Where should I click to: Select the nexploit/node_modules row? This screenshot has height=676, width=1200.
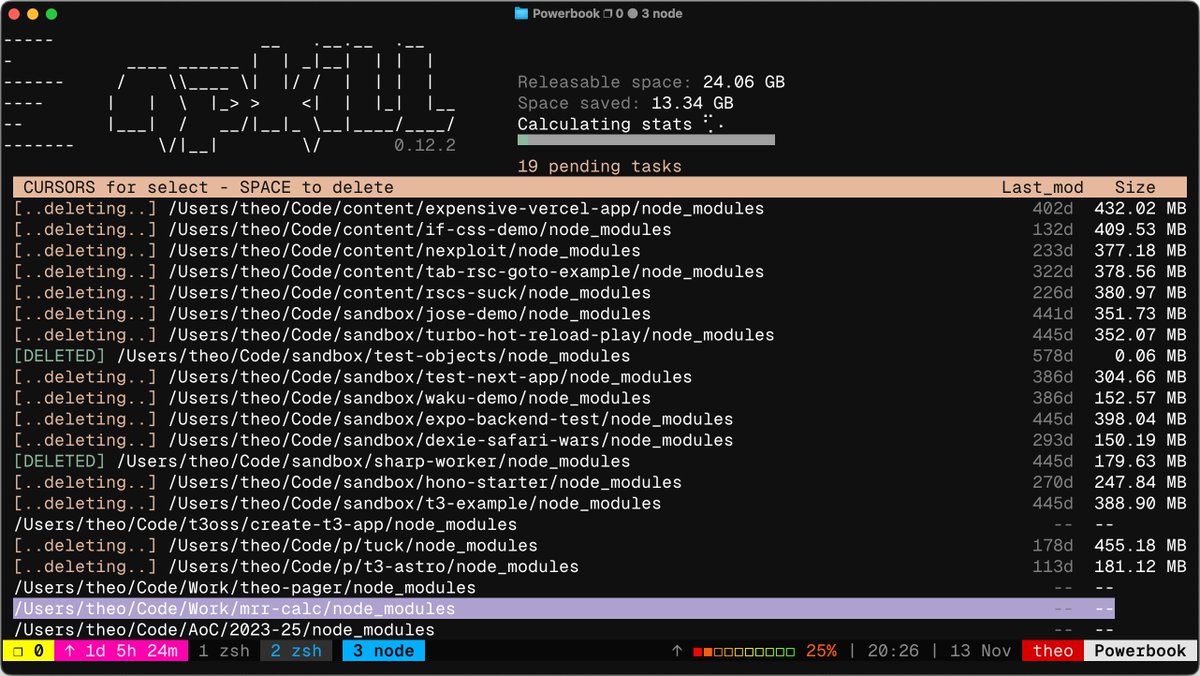pos(600,251)
